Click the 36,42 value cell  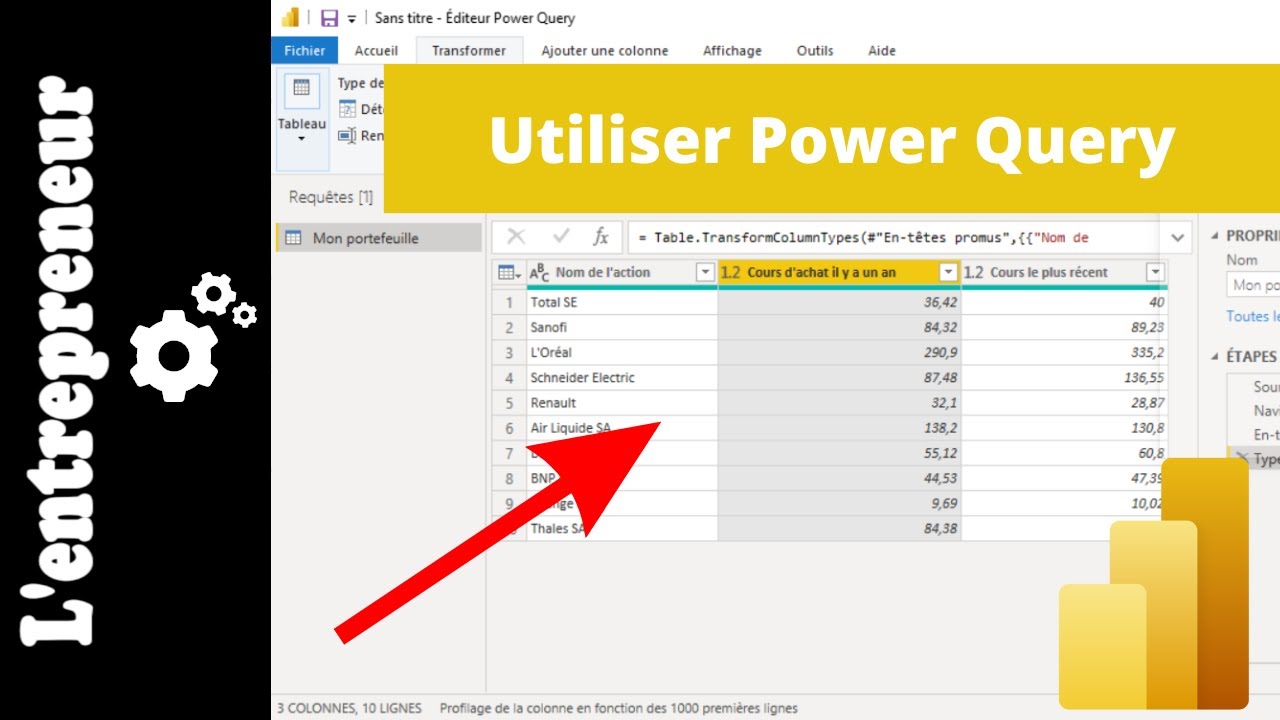click(x=839, y=302)
